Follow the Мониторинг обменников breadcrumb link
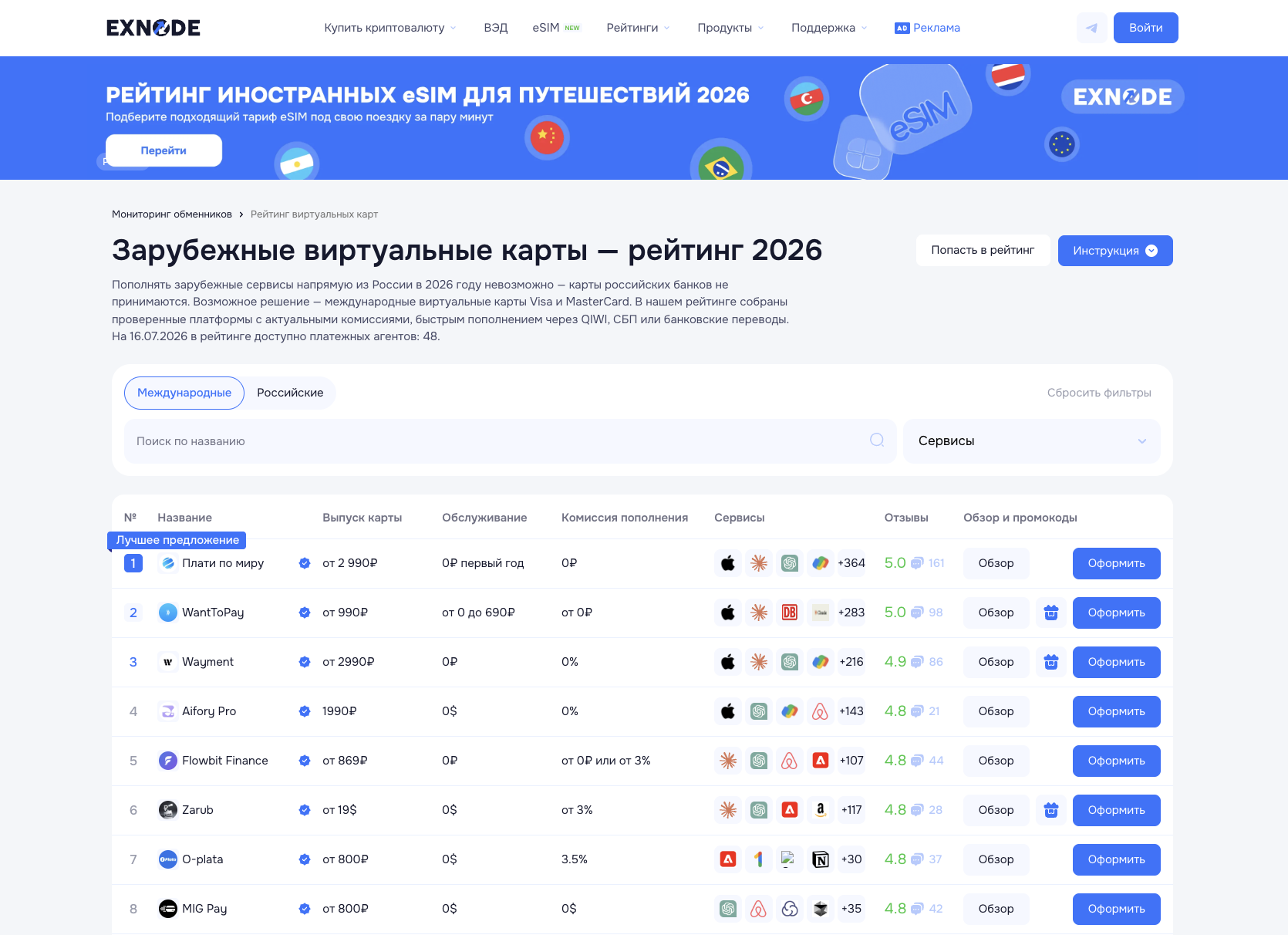 [x=172, y=214]
